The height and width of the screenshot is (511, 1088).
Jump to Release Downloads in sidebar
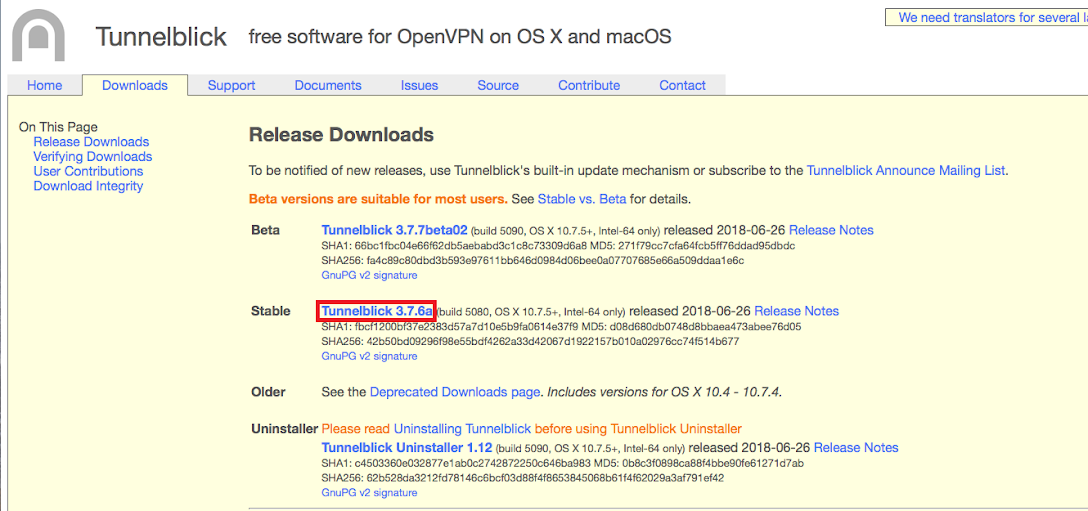coord(91,142)
